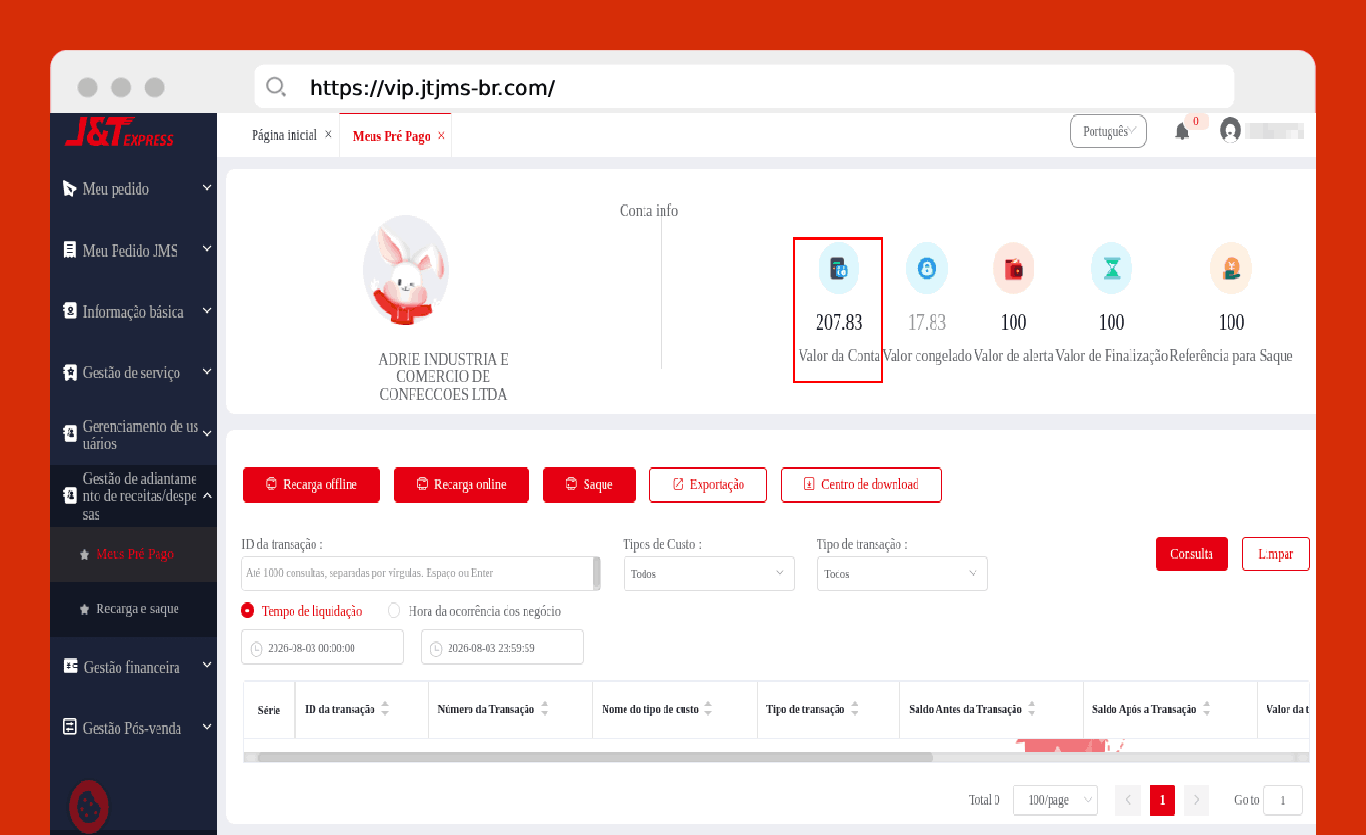Click the ID da transação input scrollbar
The height and width of the screenshot is (835, 1366).
coord(597,574)
